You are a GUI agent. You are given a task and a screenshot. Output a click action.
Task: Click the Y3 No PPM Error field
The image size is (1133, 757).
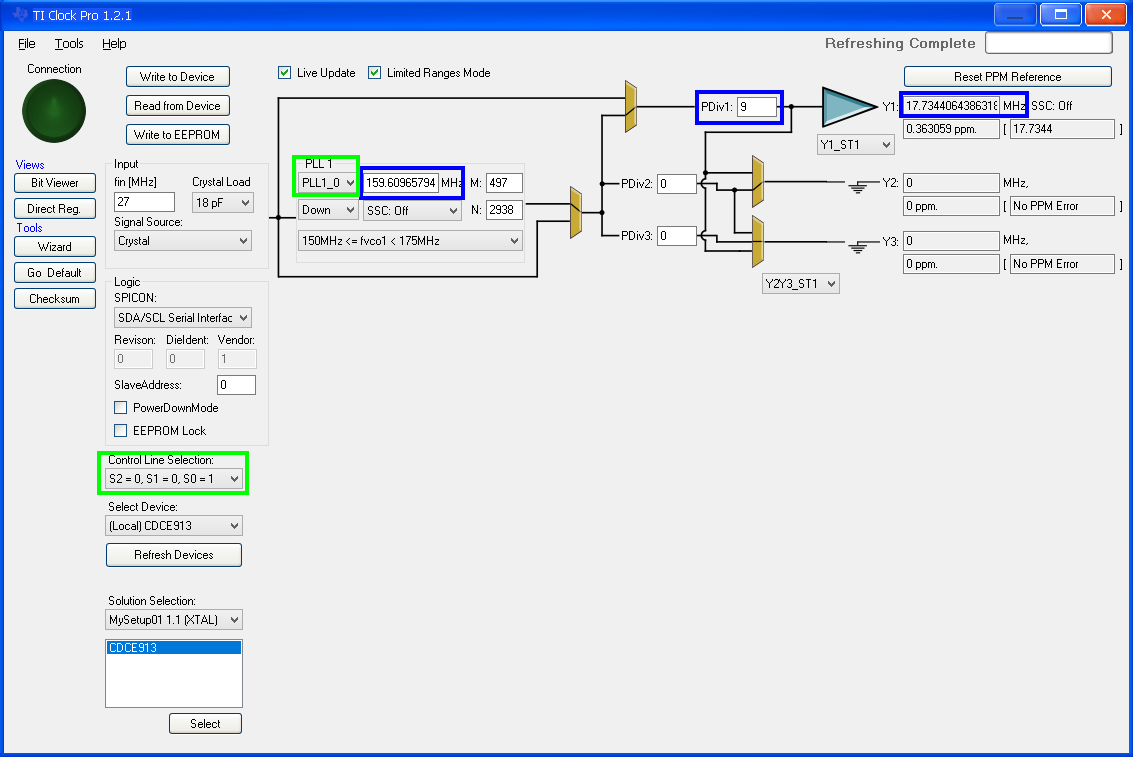click(x=1062, y=264)
